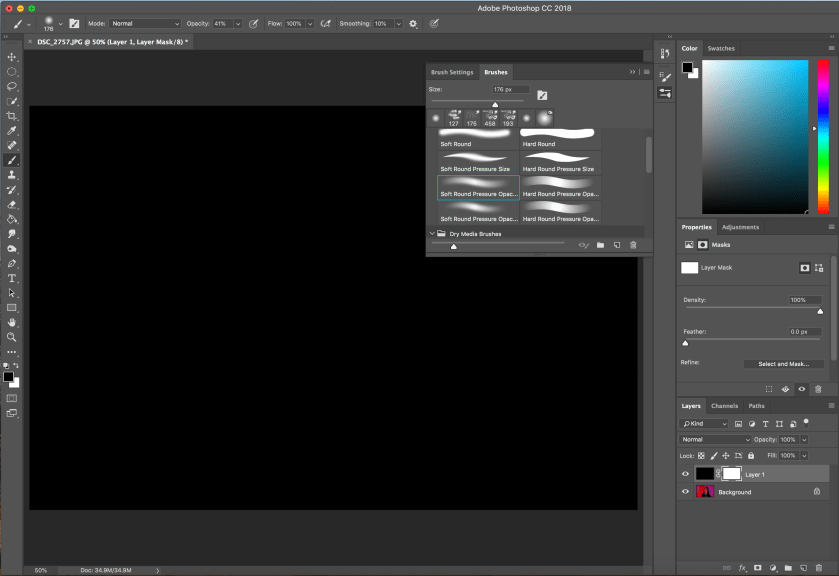Switch to the Channels tab
The width and height of the screenshot is (839, 576).
[724, 406]
